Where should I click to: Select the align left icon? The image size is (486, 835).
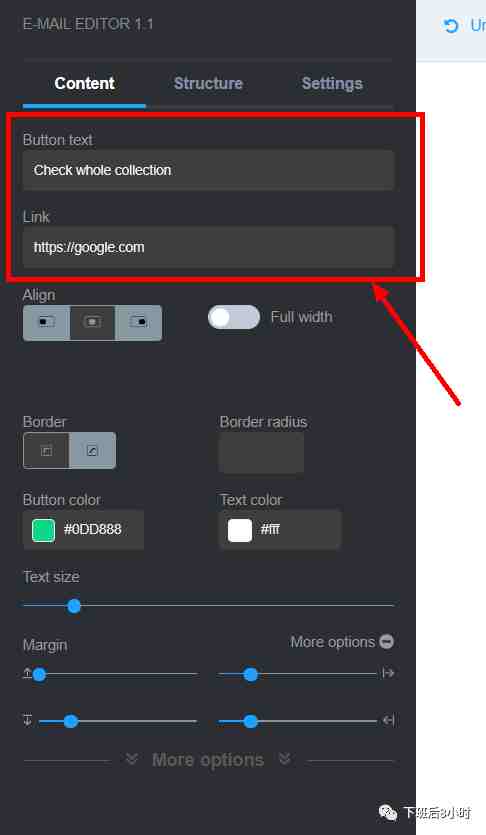46,322
